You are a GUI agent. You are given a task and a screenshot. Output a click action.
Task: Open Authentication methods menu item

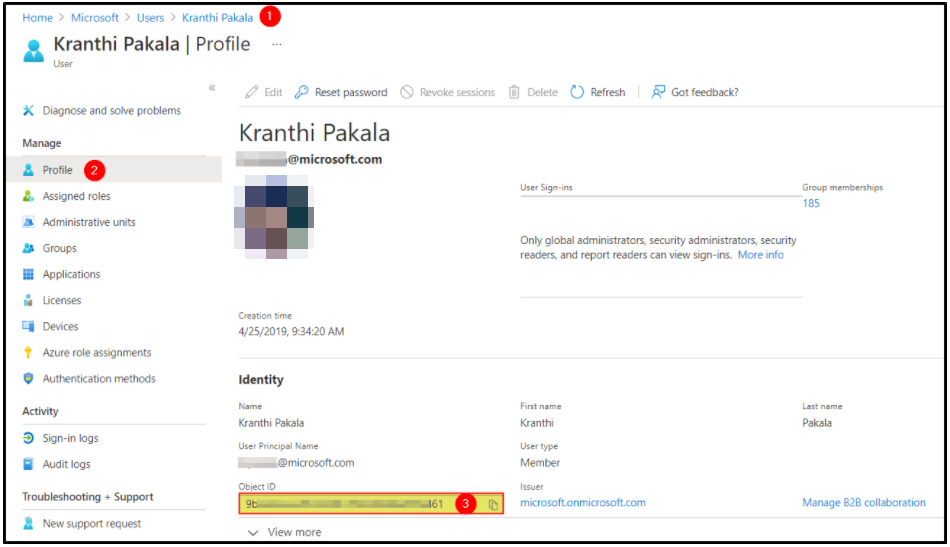pyautogui.click(x=99, y=378)
